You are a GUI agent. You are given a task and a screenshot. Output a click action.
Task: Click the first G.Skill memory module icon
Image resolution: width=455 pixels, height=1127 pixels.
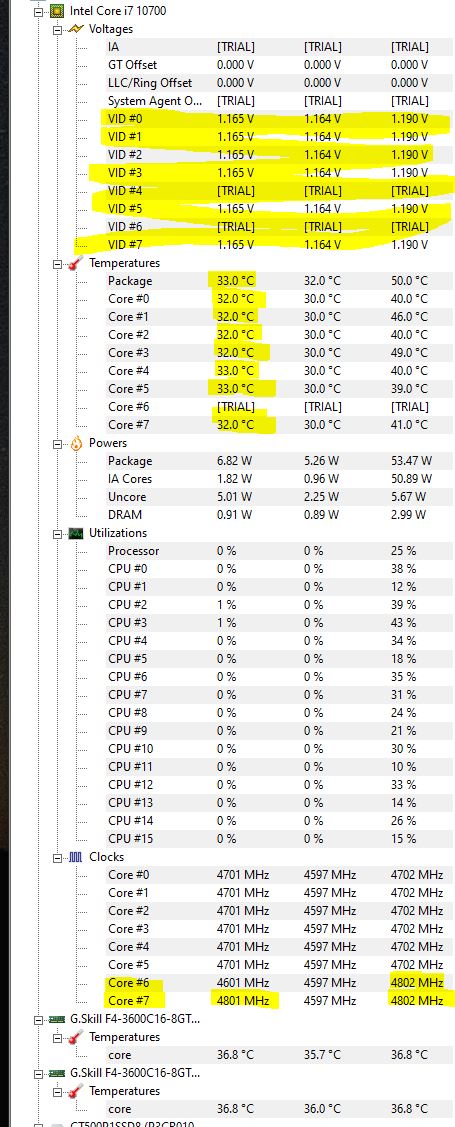[x=57, y=1019]
